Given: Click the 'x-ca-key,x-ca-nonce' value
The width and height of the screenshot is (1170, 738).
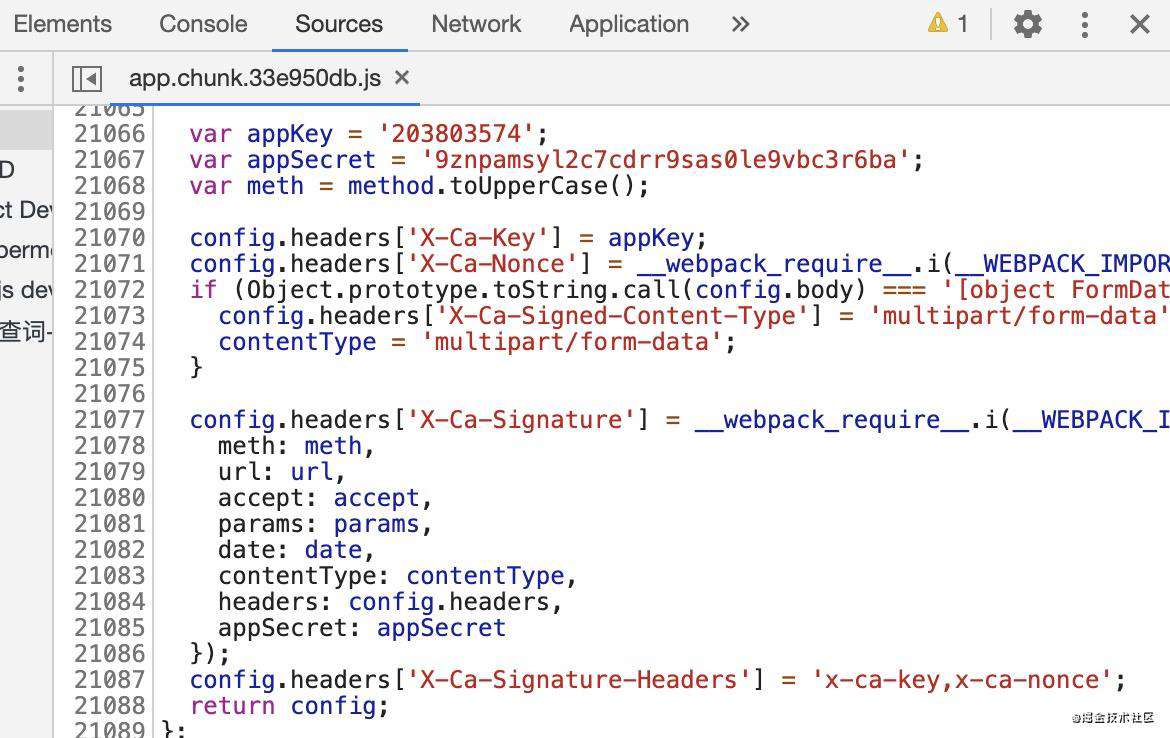Looking at the screenshot, I should (x=962, y=679).
